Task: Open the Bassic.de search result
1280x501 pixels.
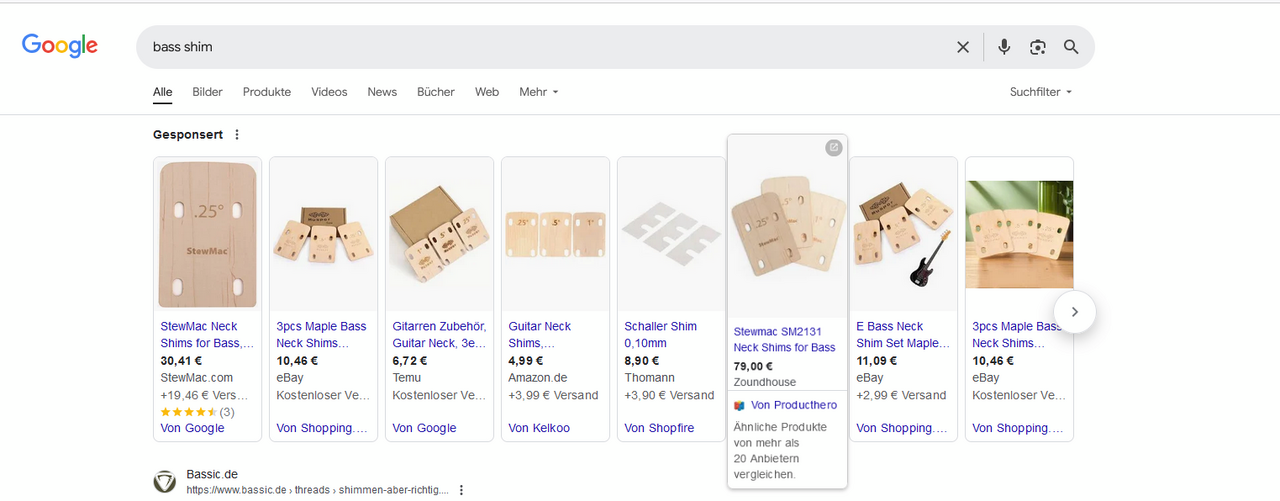Action: pyautogui.click(x=212, y=474)
